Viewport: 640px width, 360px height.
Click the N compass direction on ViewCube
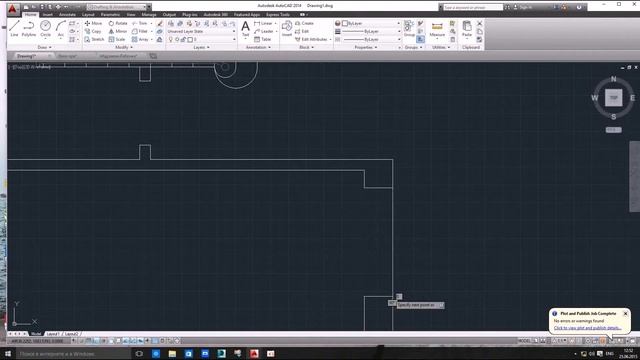pos(613,79)
